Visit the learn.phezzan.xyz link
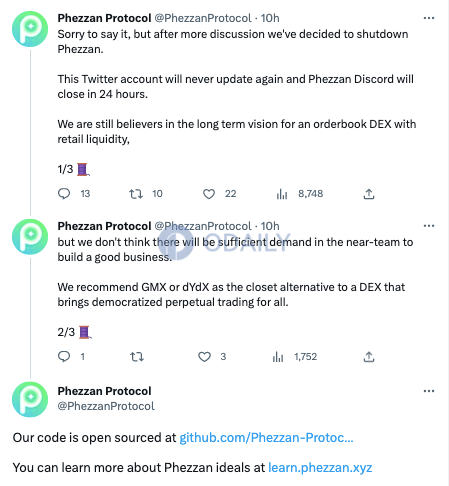 tap(320, 468)
